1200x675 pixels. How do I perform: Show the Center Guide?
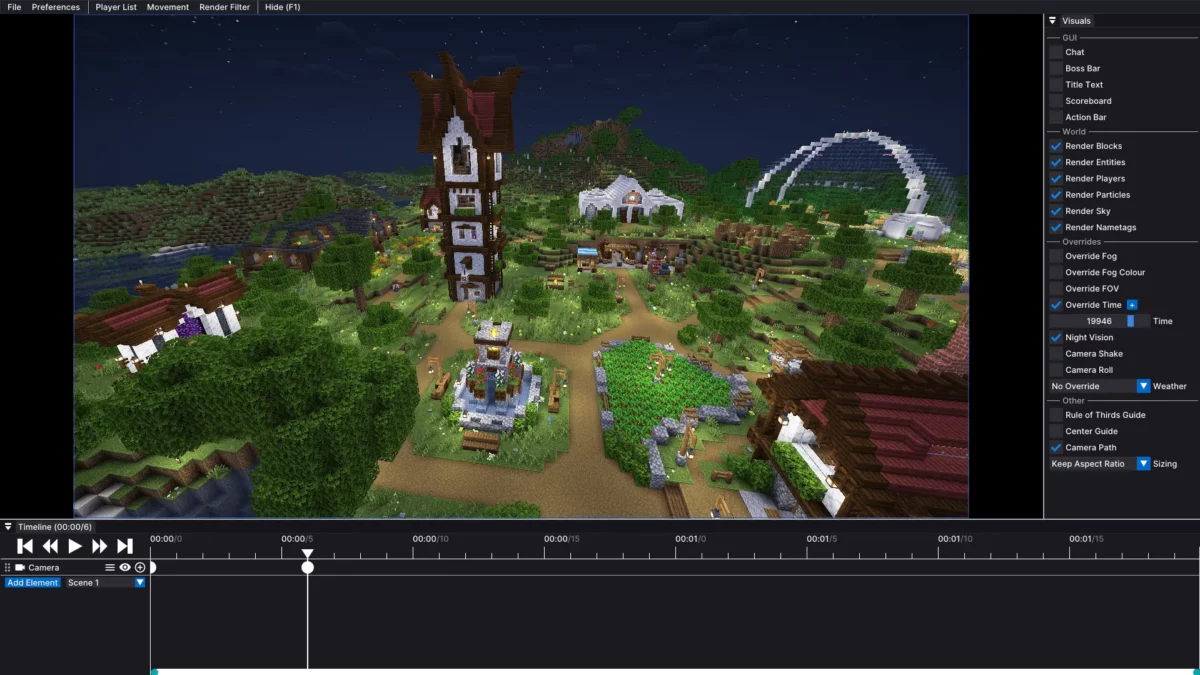point(1056,431)
